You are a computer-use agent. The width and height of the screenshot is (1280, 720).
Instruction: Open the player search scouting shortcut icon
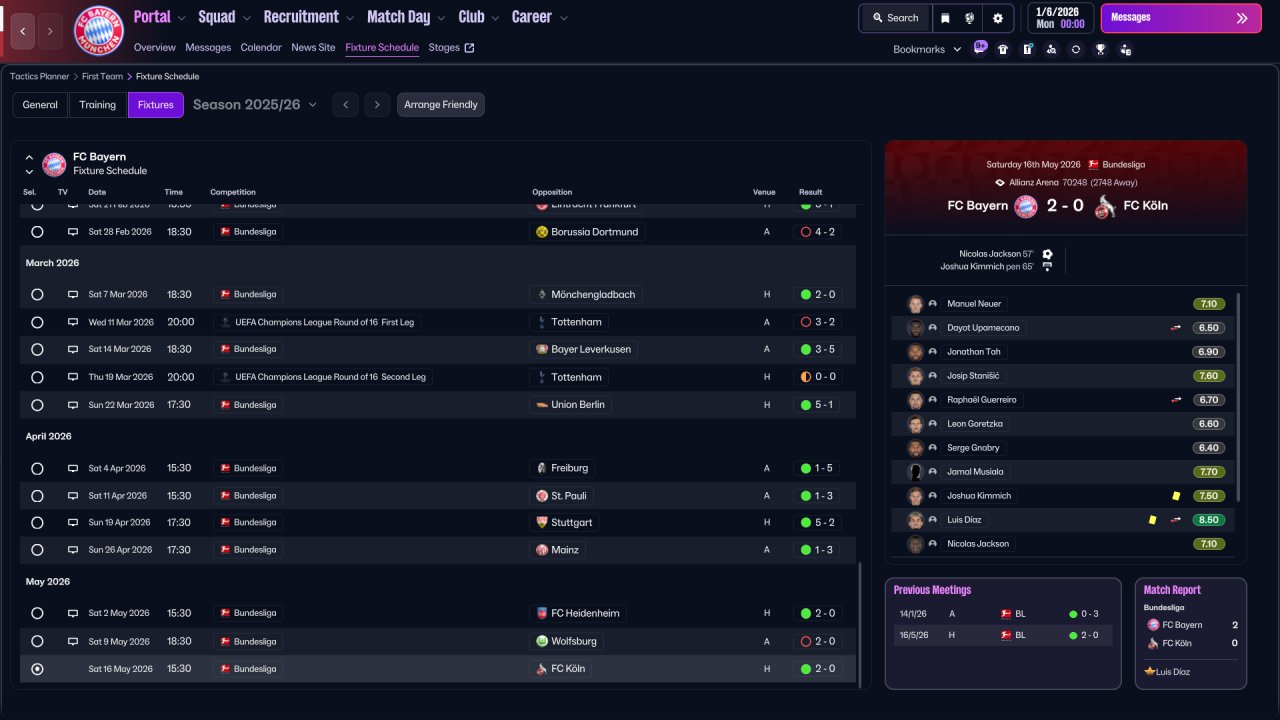[x=1051, y=49]
